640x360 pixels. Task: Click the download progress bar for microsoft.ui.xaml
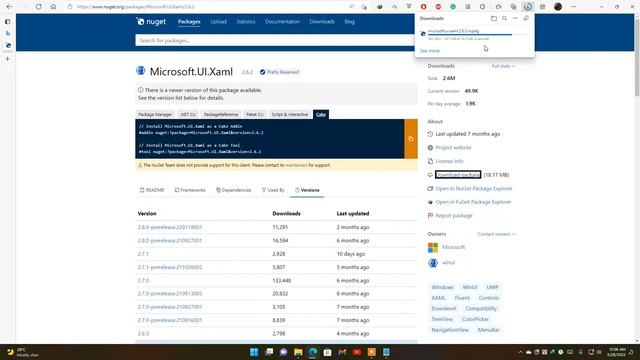(x=478, y=35)
